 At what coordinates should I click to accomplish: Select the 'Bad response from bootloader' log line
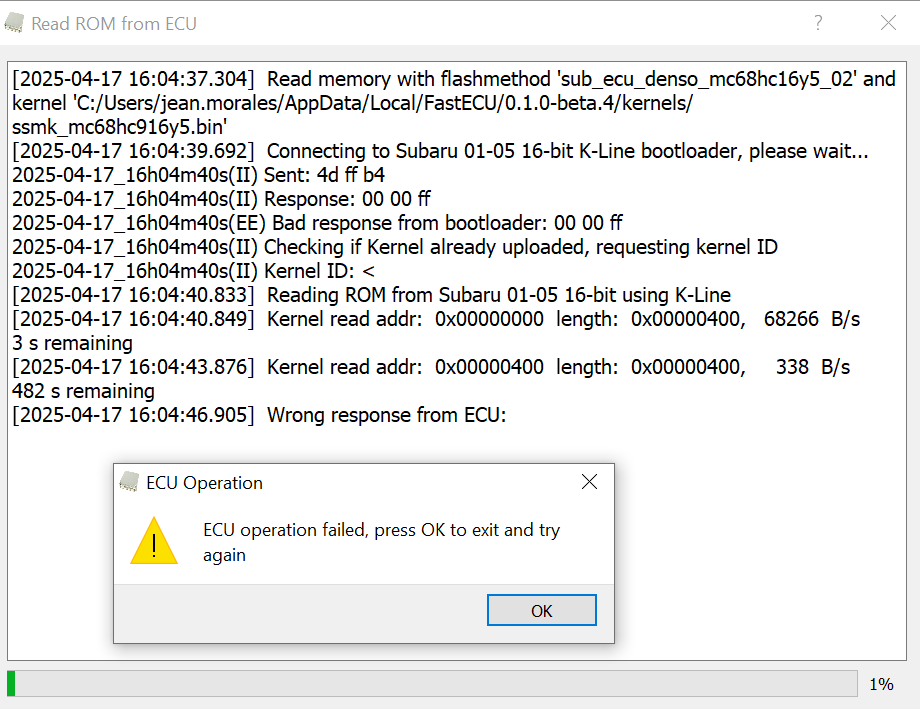tap(317, 223)
